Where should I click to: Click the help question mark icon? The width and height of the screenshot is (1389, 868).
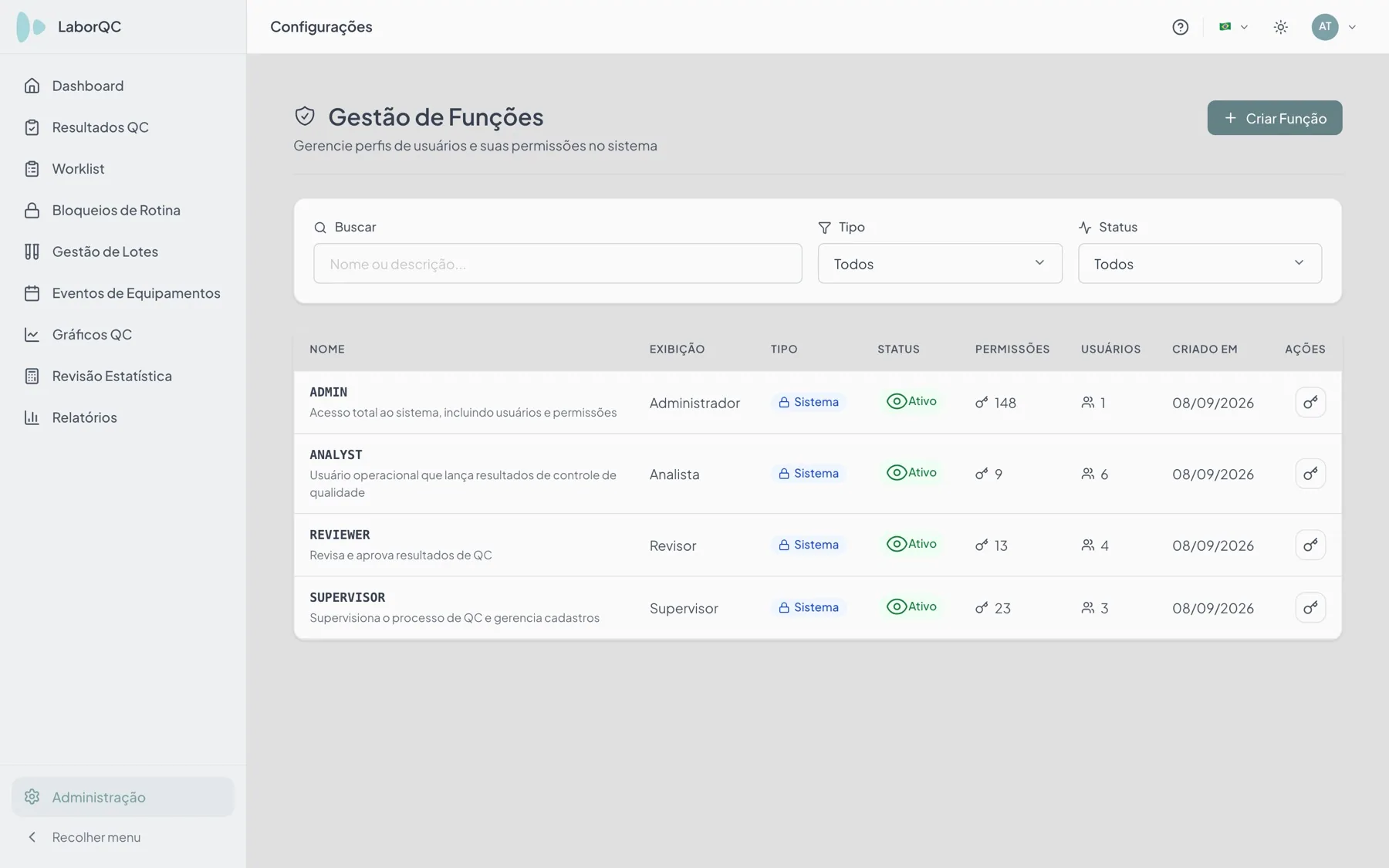point(1180,27)
